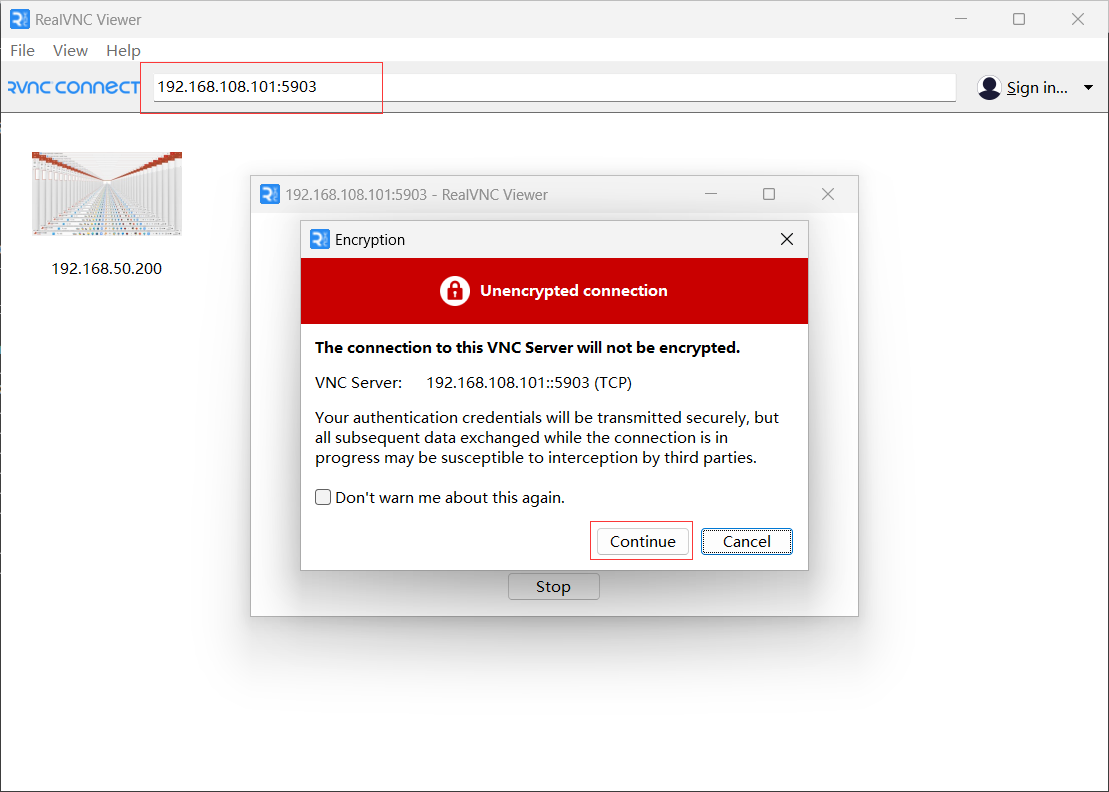Click RealVNC icon in connection window title
This screenshot has width=1109, height=792.
(269, 194)
